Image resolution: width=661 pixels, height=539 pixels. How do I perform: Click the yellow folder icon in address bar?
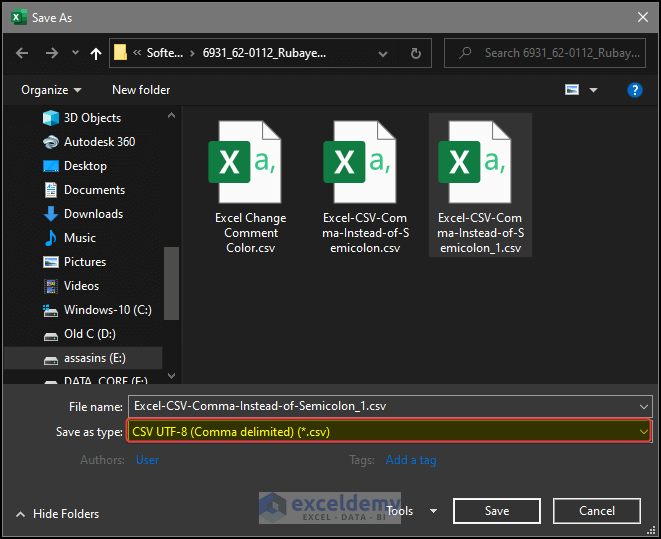pos(121,53)
